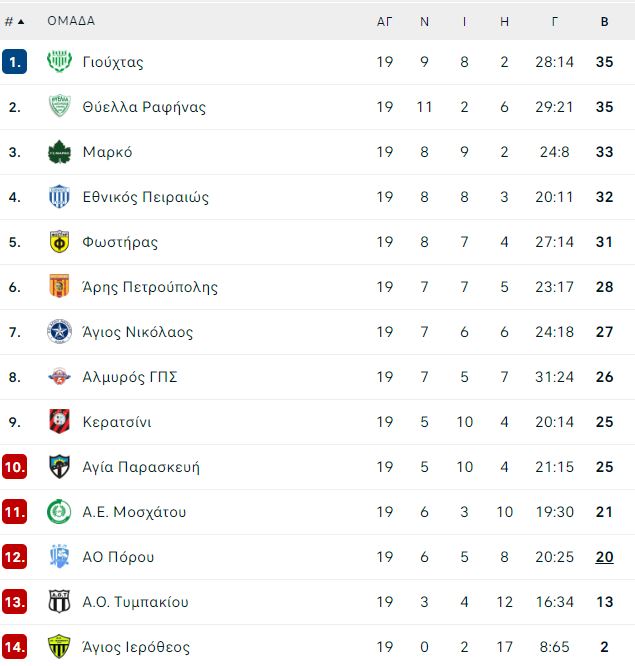The width and height of the screenshot is (635, 666).
Task: Click the Άγιος Ιερόθεος yellow-green crest
Action: pos(59,646)
